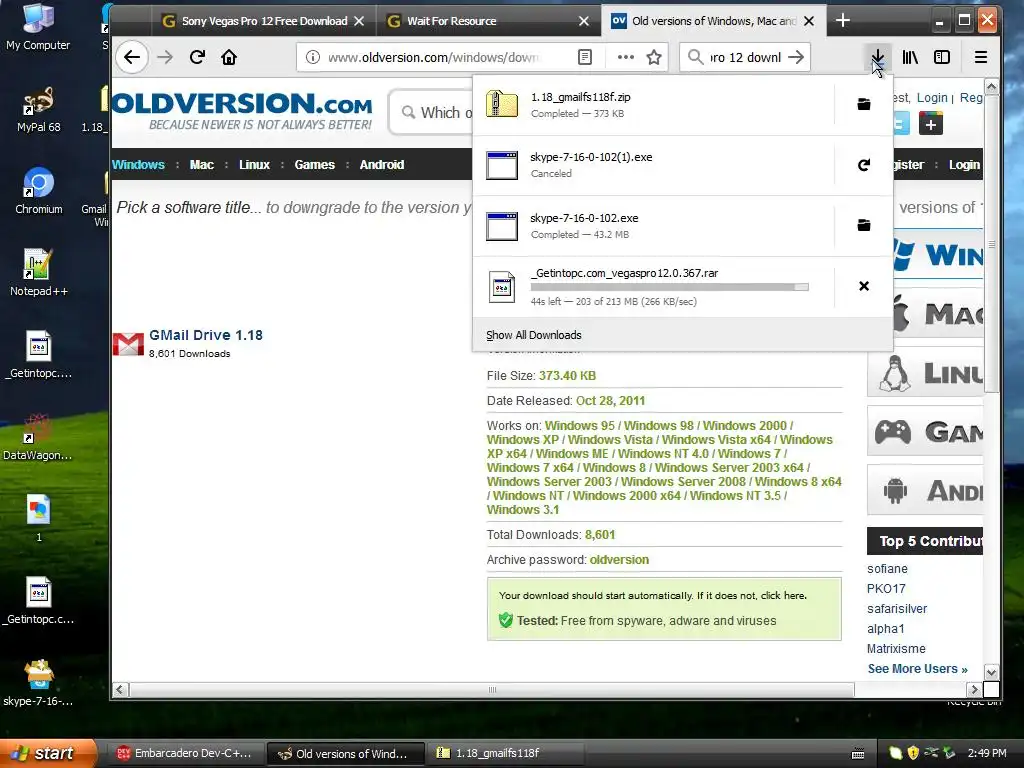Click the horizontal page scrollbar
The height and width of the screenshot is (768, 1024).
[492, 690]
